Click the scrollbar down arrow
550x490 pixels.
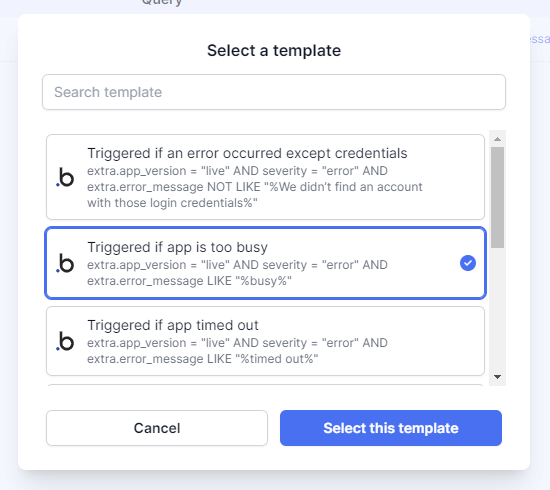(497, 377)
